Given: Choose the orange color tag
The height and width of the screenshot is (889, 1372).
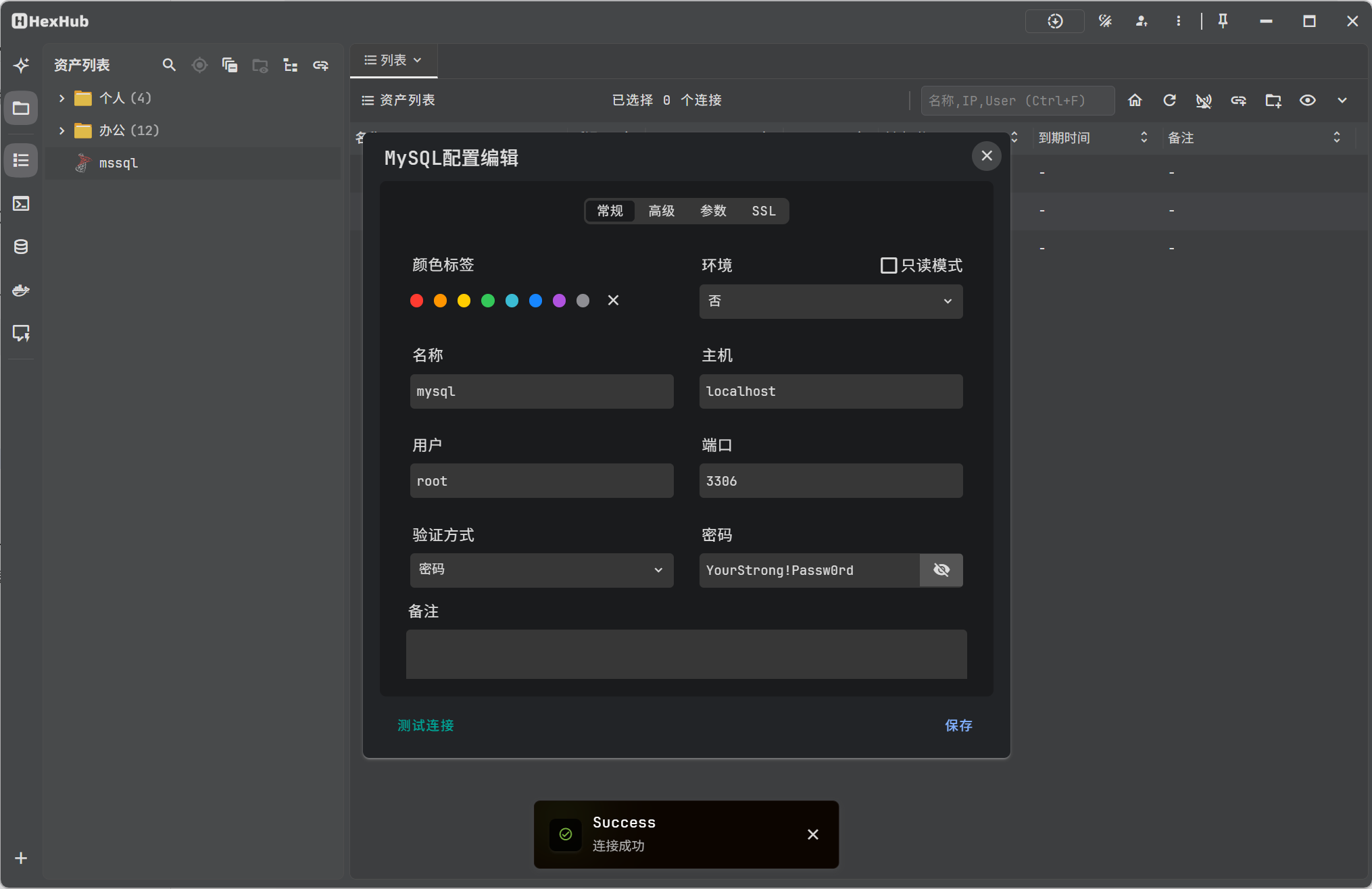Looking at the screenshot, I should [440, 301].
